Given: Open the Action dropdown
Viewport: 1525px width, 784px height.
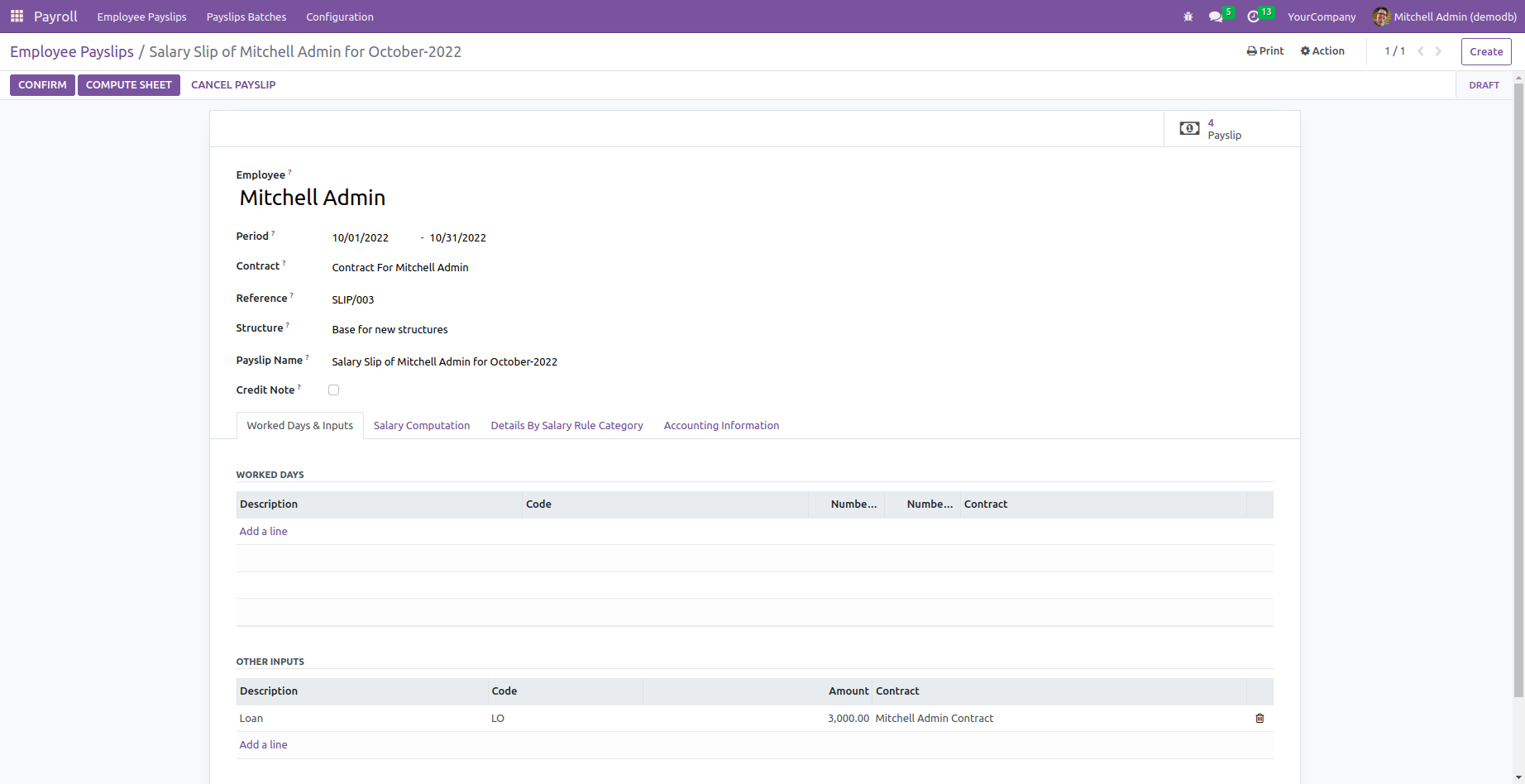Looking at the screenshot, I should 1322,51.
